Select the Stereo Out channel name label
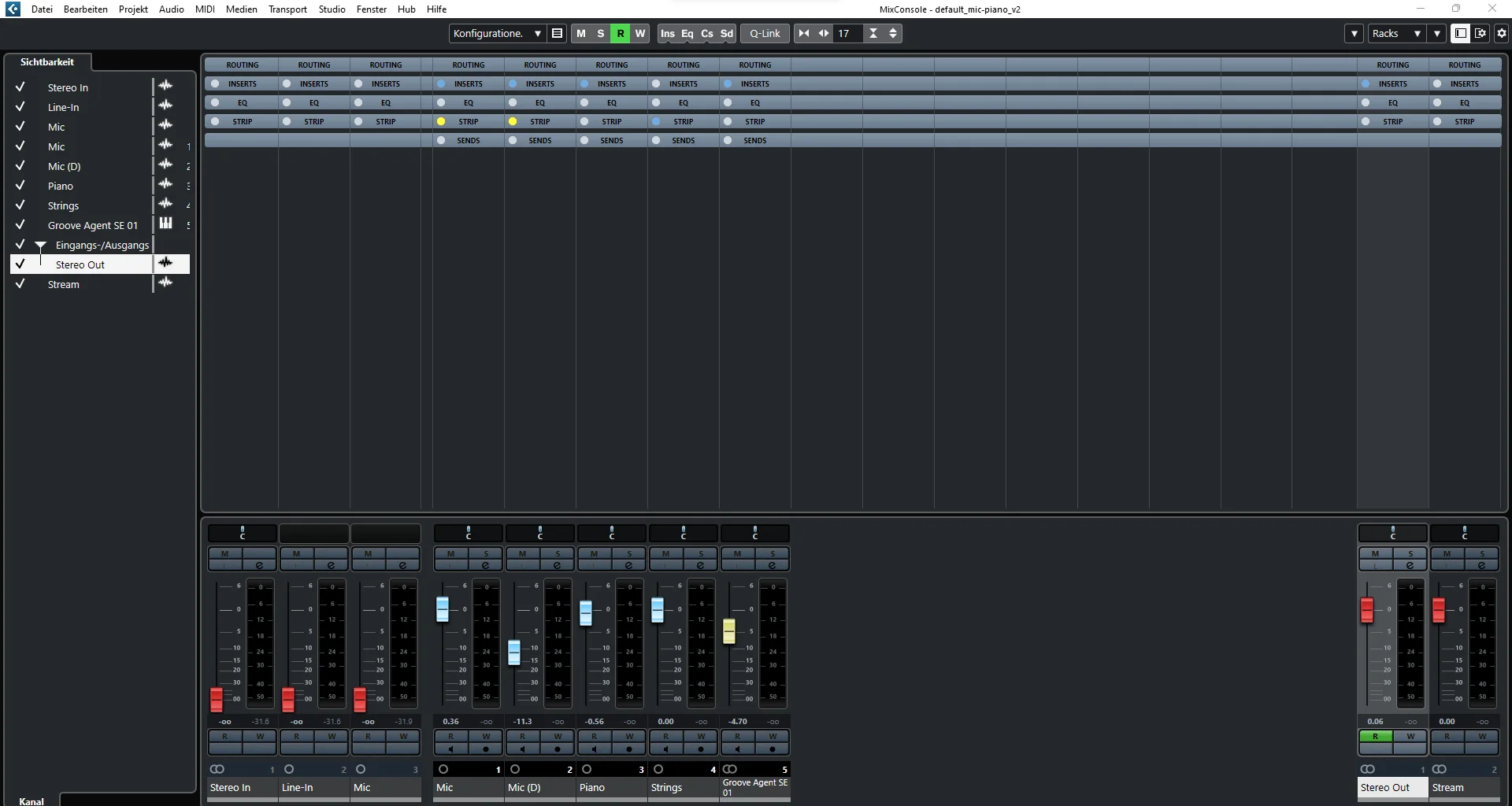 1392,787
